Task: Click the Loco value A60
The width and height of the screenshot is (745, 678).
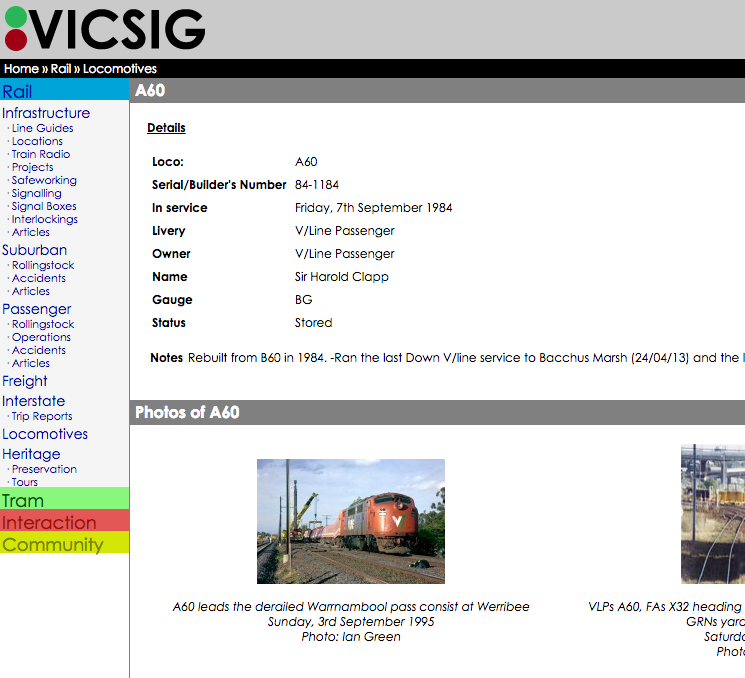Action: (306, 162)
